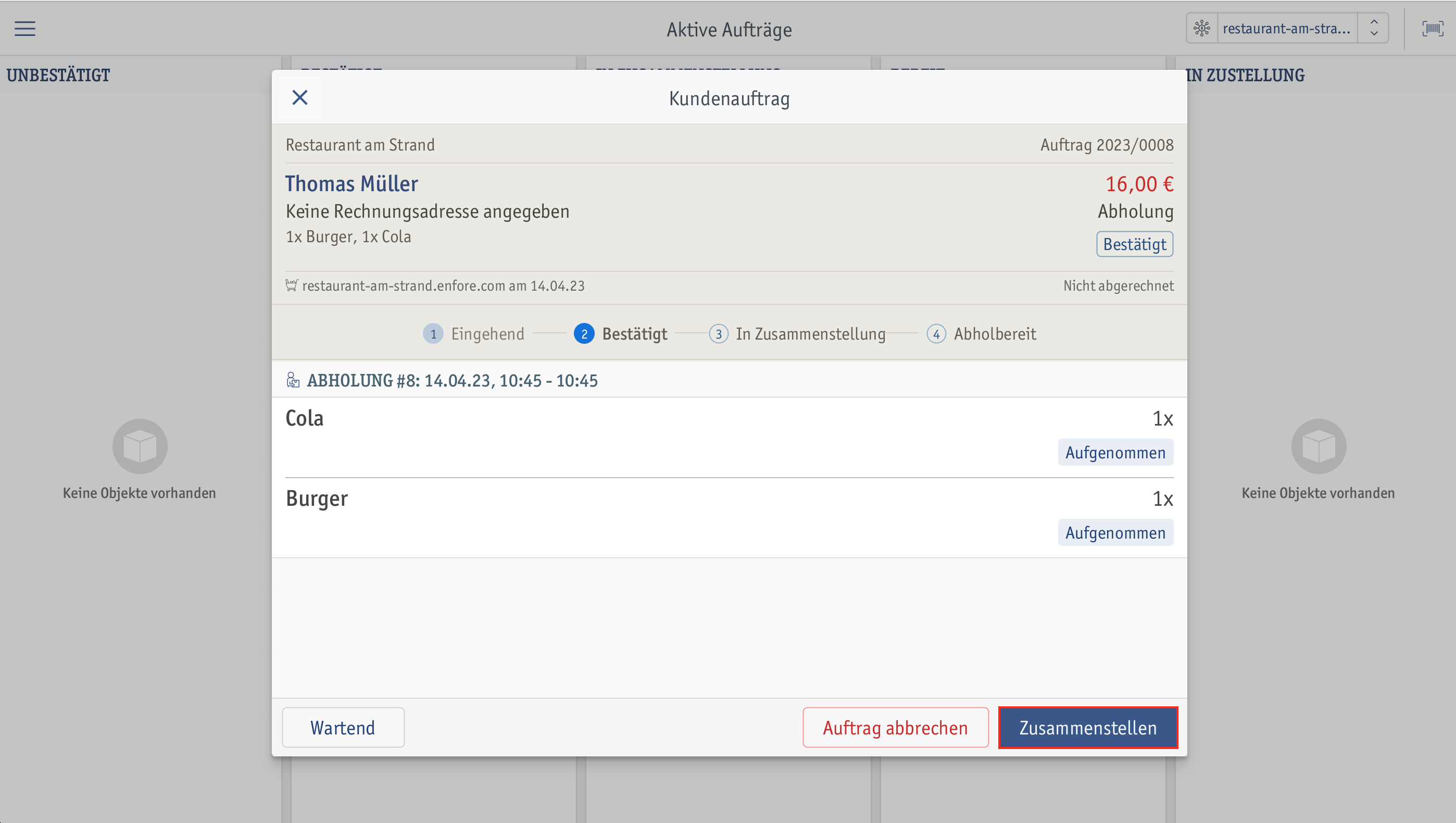Click the shopping cart source icon
Screen dimensions: 1456x823
point(292,285)
